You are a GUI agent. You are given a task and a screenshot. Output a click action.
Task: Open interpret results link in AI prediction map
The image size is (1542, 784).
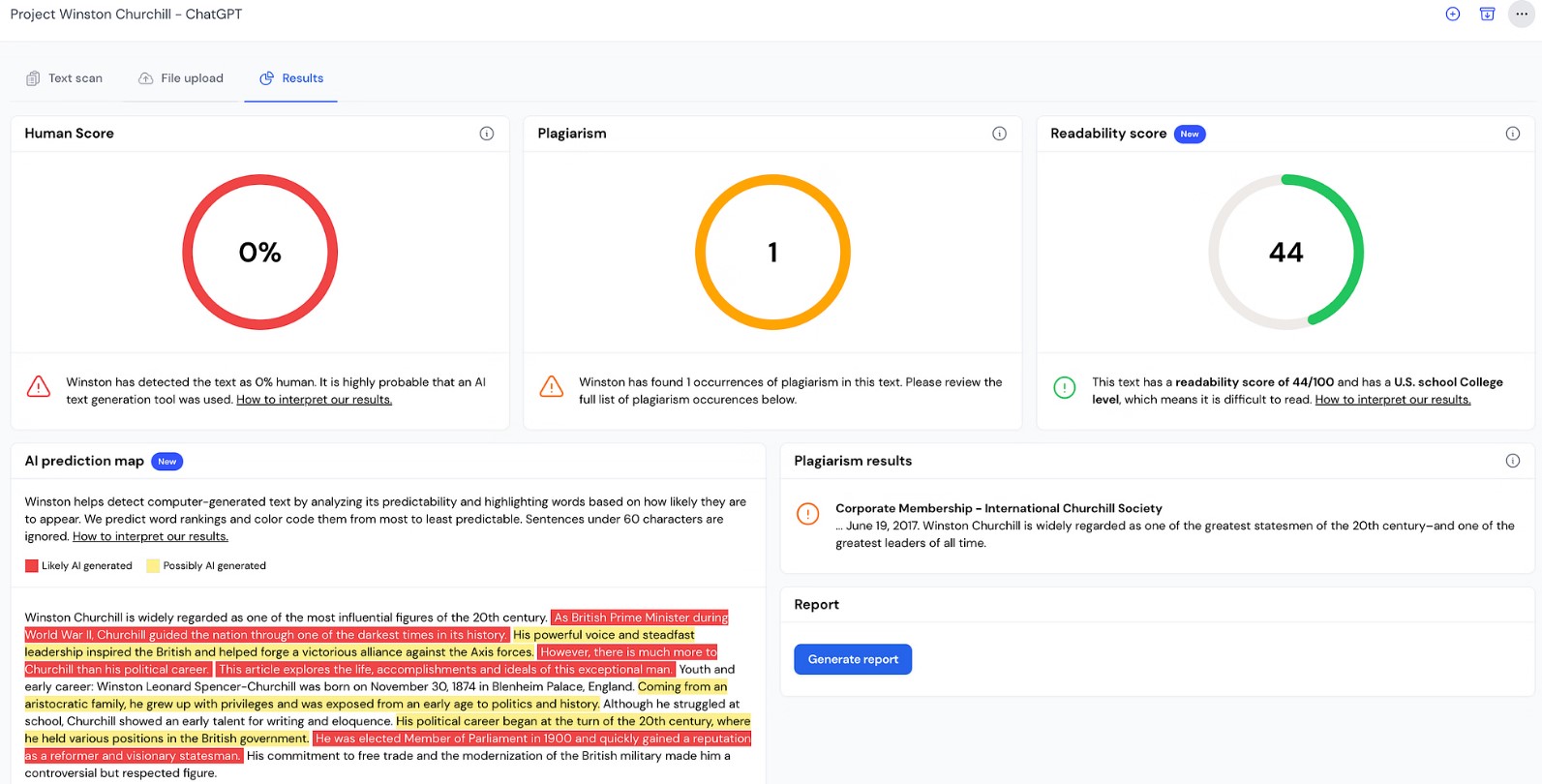(x=150, y=536)
